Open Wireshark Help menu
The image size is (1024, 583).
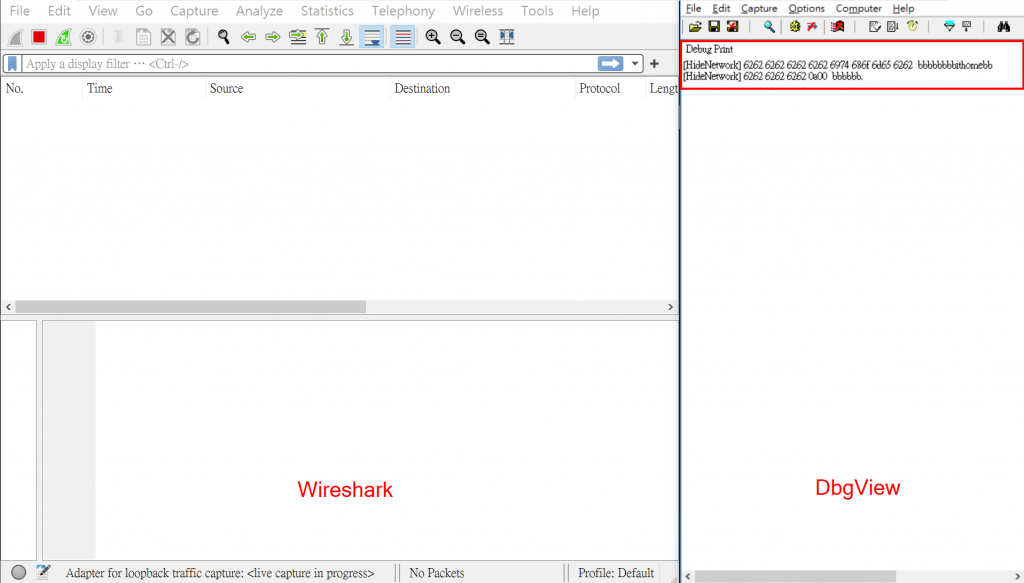click(585, 11)
